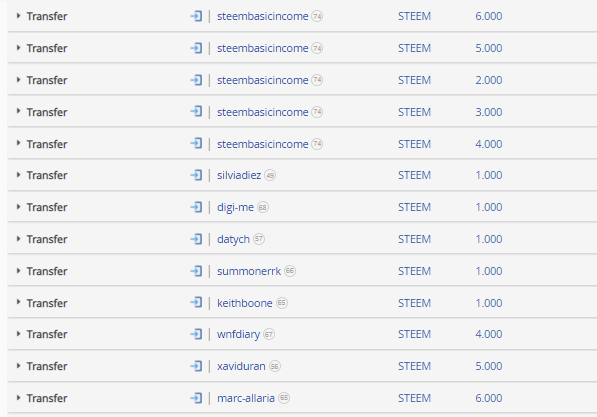Click the transfer-in icon beside marc-allaria
Screen dimensions: 597x417
click(x=196, y=398)
